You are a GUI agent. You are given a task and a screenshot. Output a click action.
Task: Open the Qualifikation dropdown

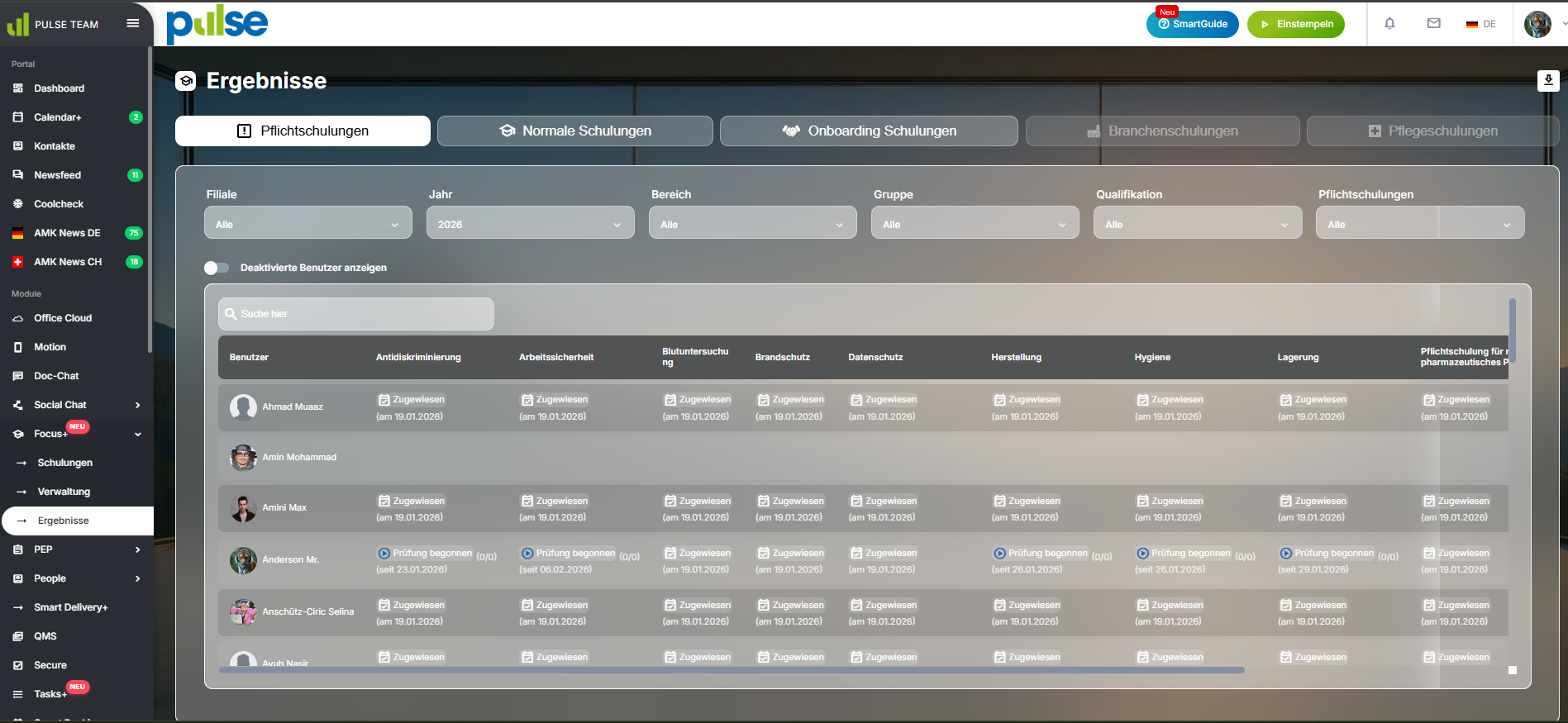pyautogui.click(x=1198, y=223)
